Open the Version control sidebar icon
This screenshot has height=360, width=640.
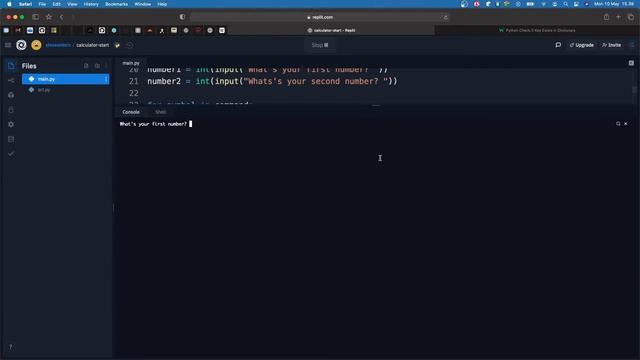pos(11,80)
